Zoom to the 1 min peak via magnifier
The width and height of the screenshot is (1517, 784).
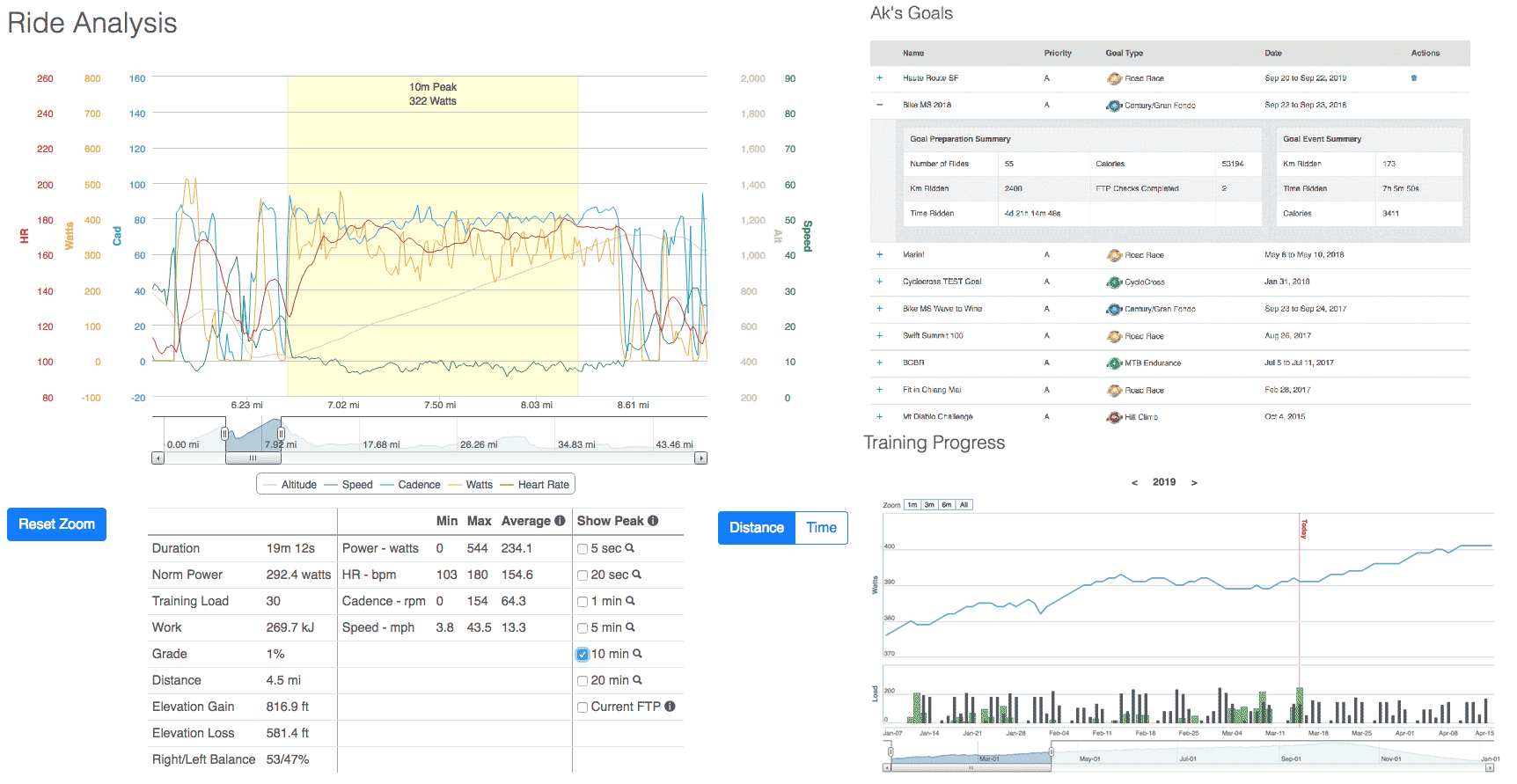(630, 601)
